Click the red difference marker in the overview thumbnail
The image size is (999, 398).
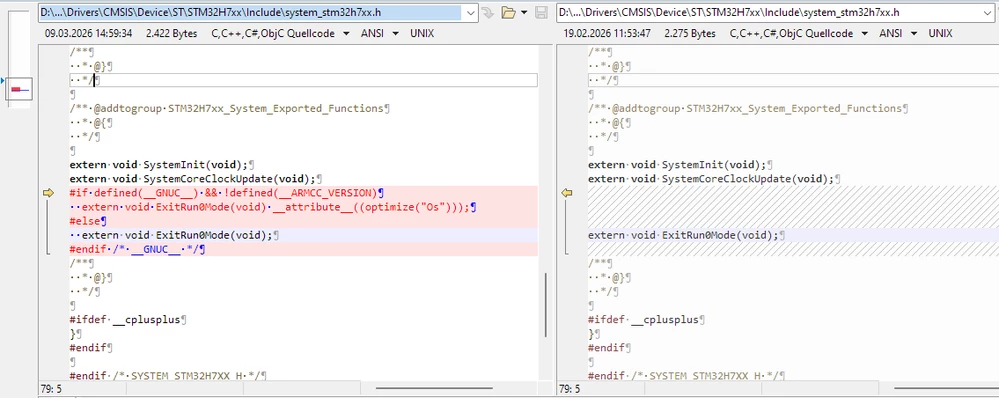[x=16, y=89]
